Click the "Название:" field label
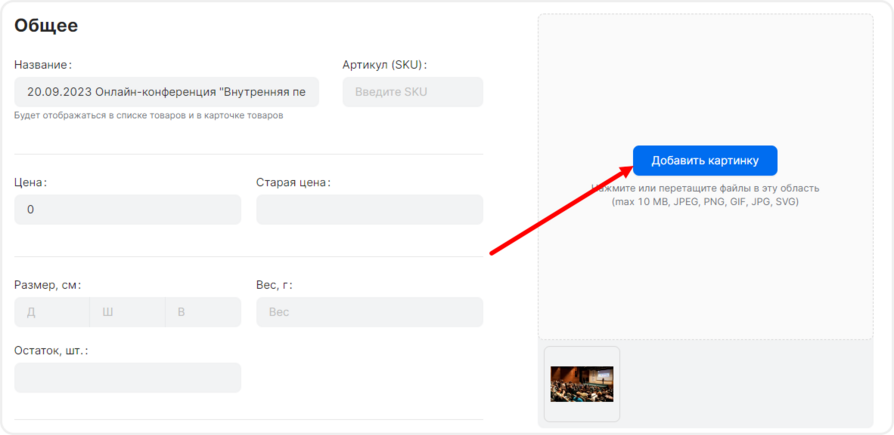The width and height of the screenshot is (894, 435). point(43,65)
